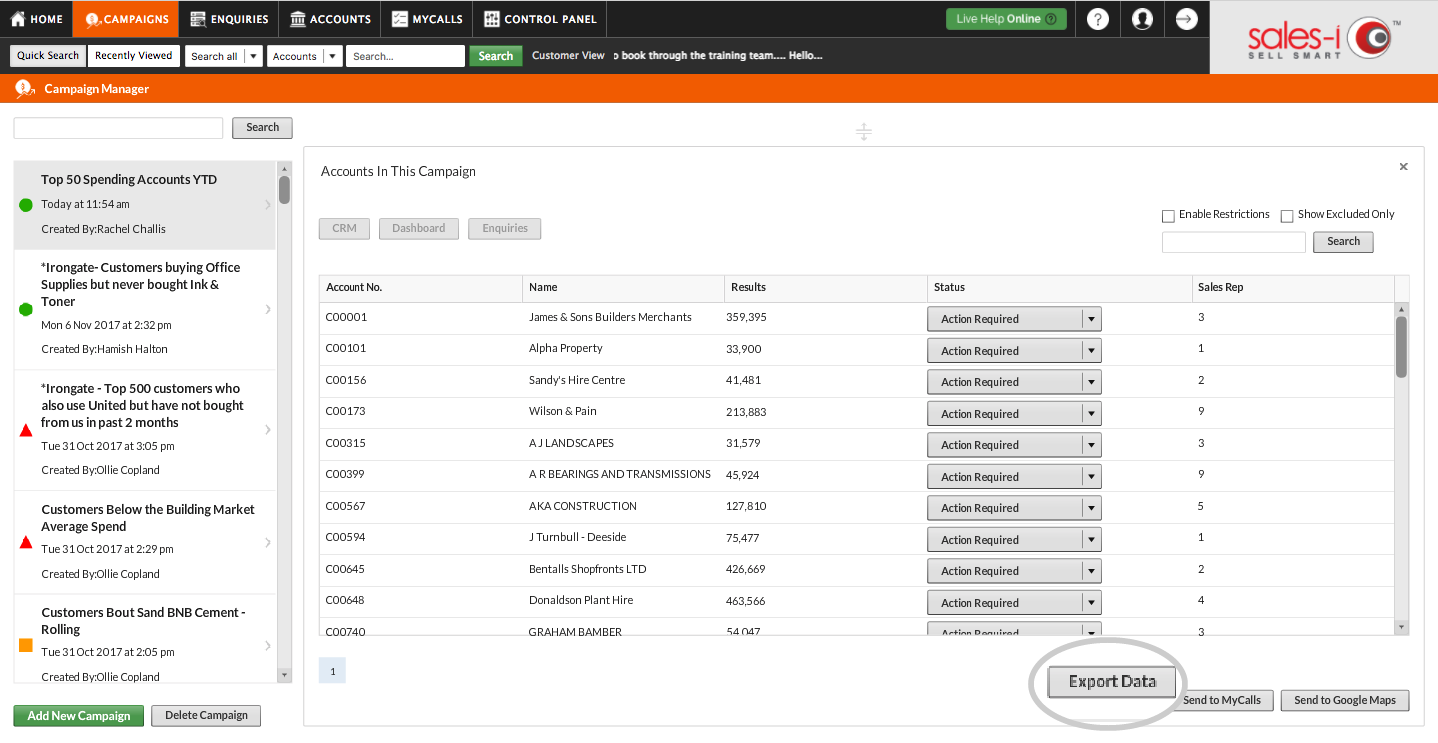The height and width of the screenshot is (743, 1438).
Task: Open the help question mark icon
Action: tap(1098, 19)
